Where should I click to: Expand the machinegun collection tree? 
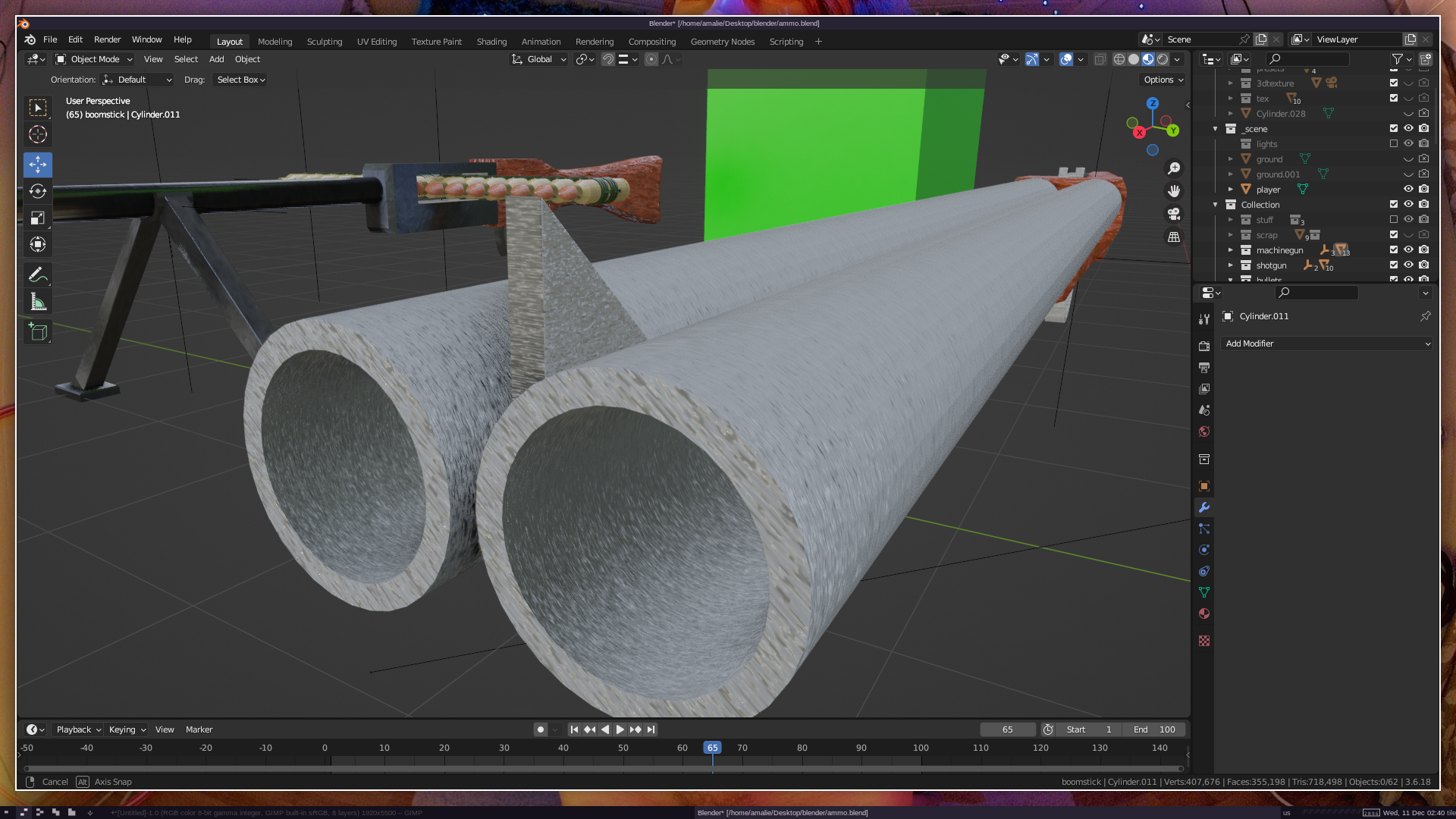point(1231,250)
